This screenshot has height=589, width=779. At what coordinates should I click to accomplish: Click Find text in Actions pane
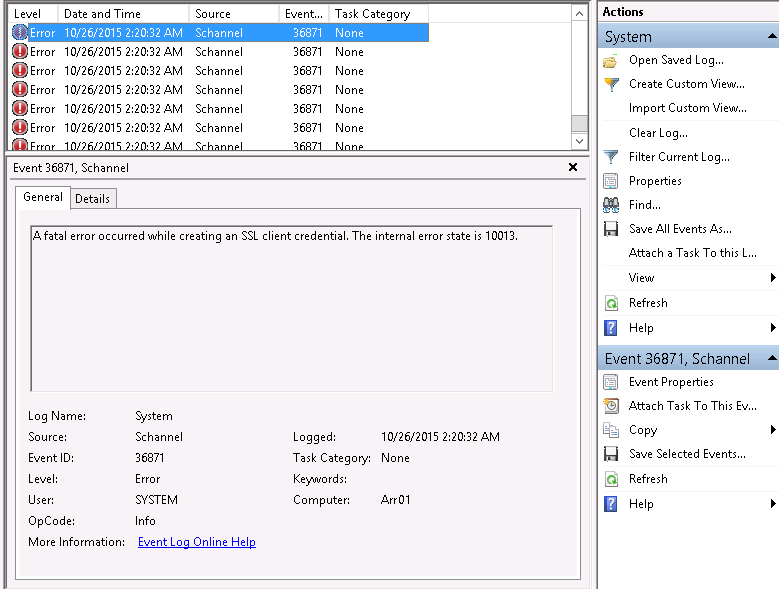coord(644,205)
